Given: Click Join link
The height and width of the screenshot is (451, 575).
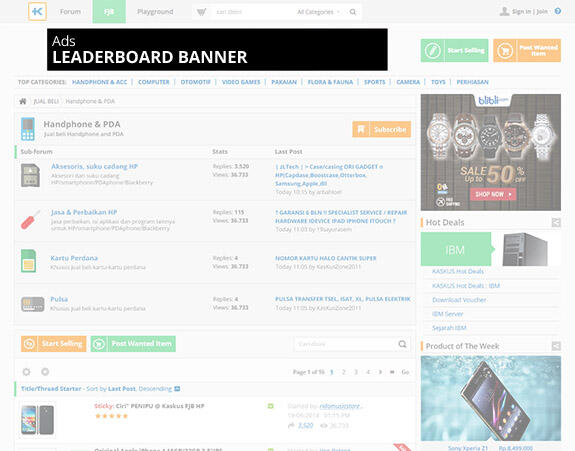Looking at the screenshot, I should click(542, 12).
